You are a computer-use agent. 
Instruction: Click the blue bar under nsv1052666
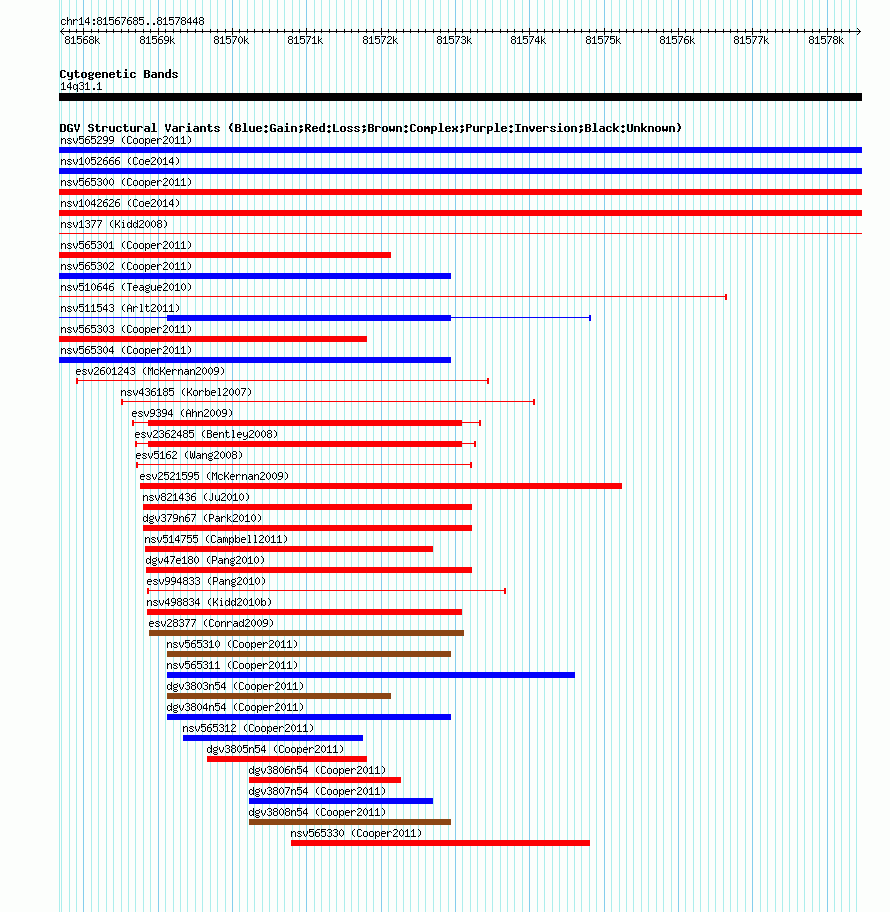point(460,171)
